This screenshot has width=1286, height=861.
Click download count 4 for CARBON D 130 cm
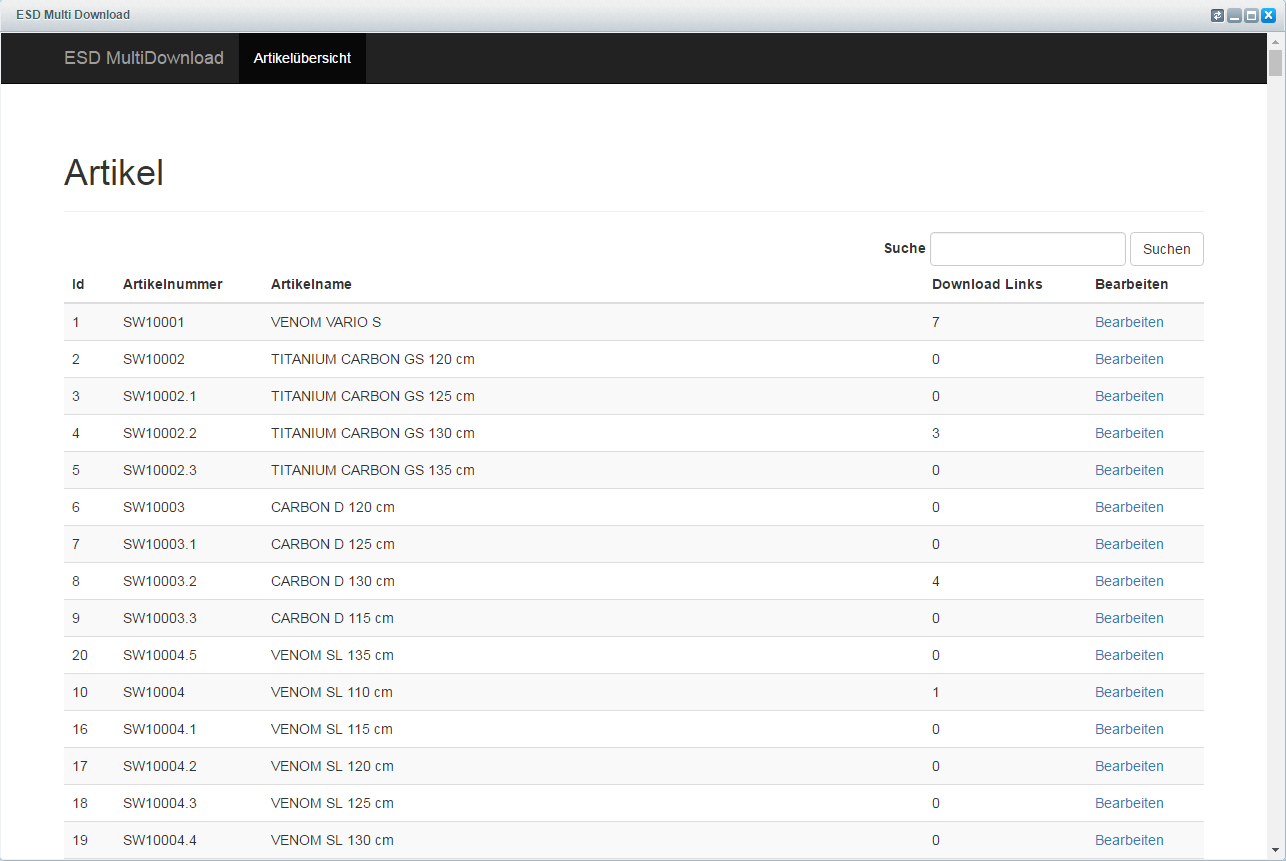coord(936,581)
